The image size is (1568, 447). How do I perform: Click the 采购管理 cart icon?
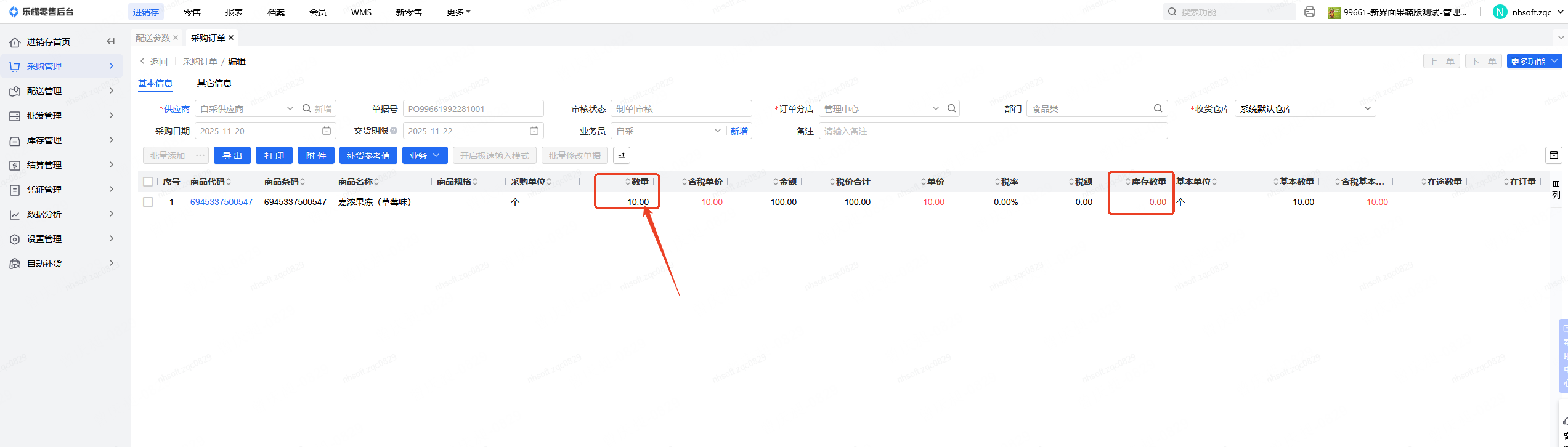tap(15, 66)
